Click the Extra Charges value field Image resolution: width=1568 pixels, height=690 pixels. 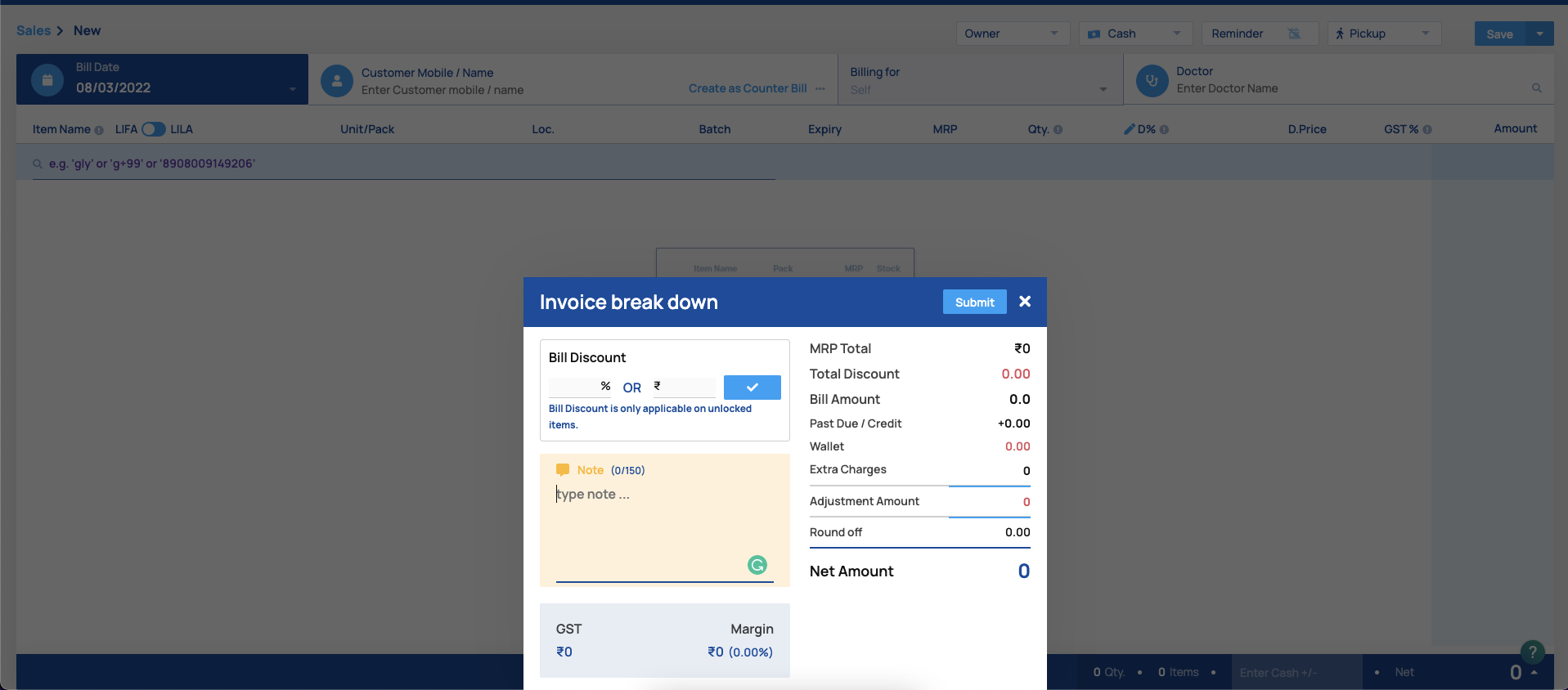990,471
